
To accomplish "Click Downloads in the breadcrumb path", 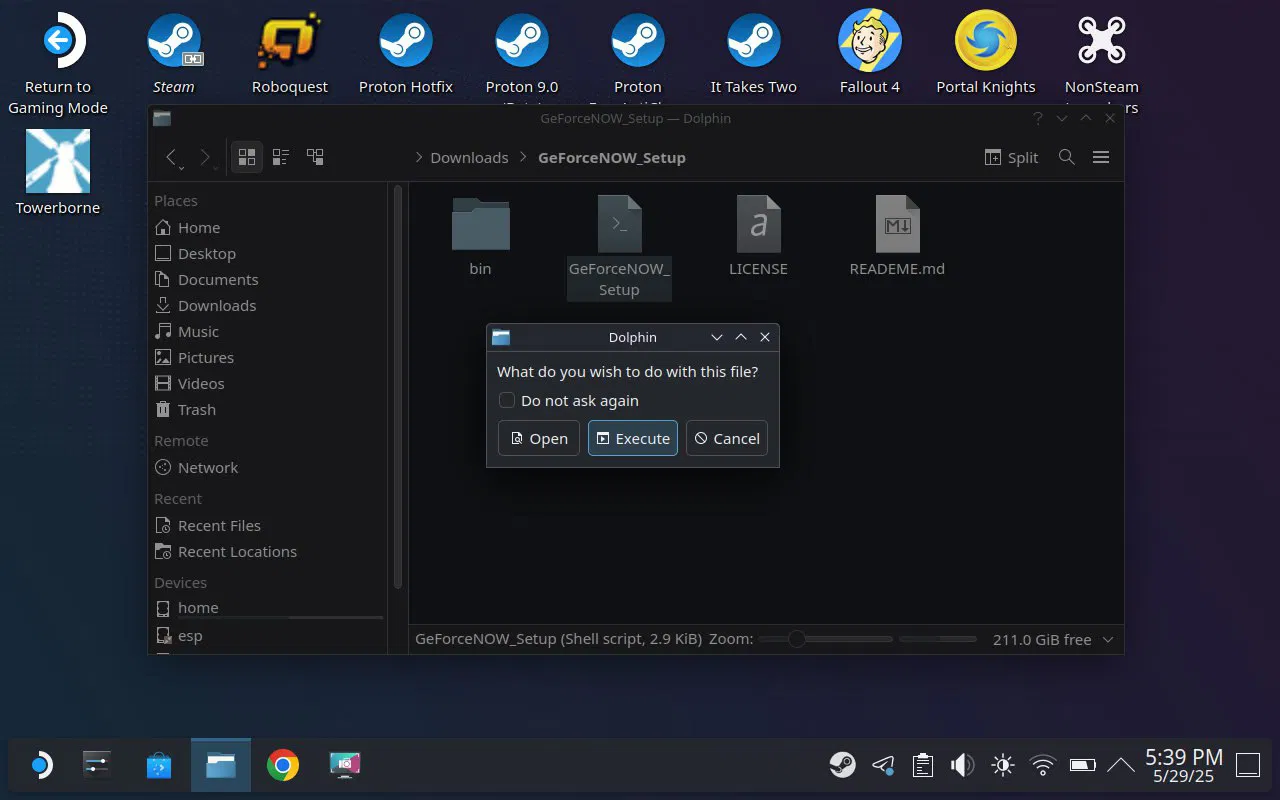I will click(x=469, y=158).
